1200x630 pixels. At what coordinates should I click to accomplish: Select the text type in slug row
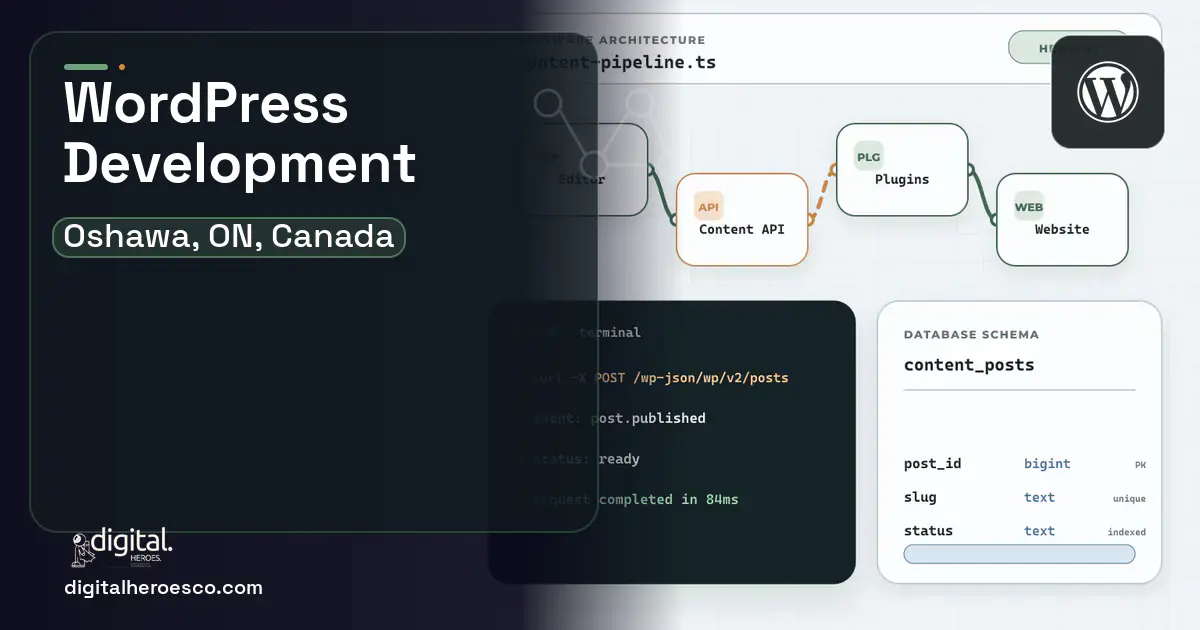click(x=1039, y=497)
